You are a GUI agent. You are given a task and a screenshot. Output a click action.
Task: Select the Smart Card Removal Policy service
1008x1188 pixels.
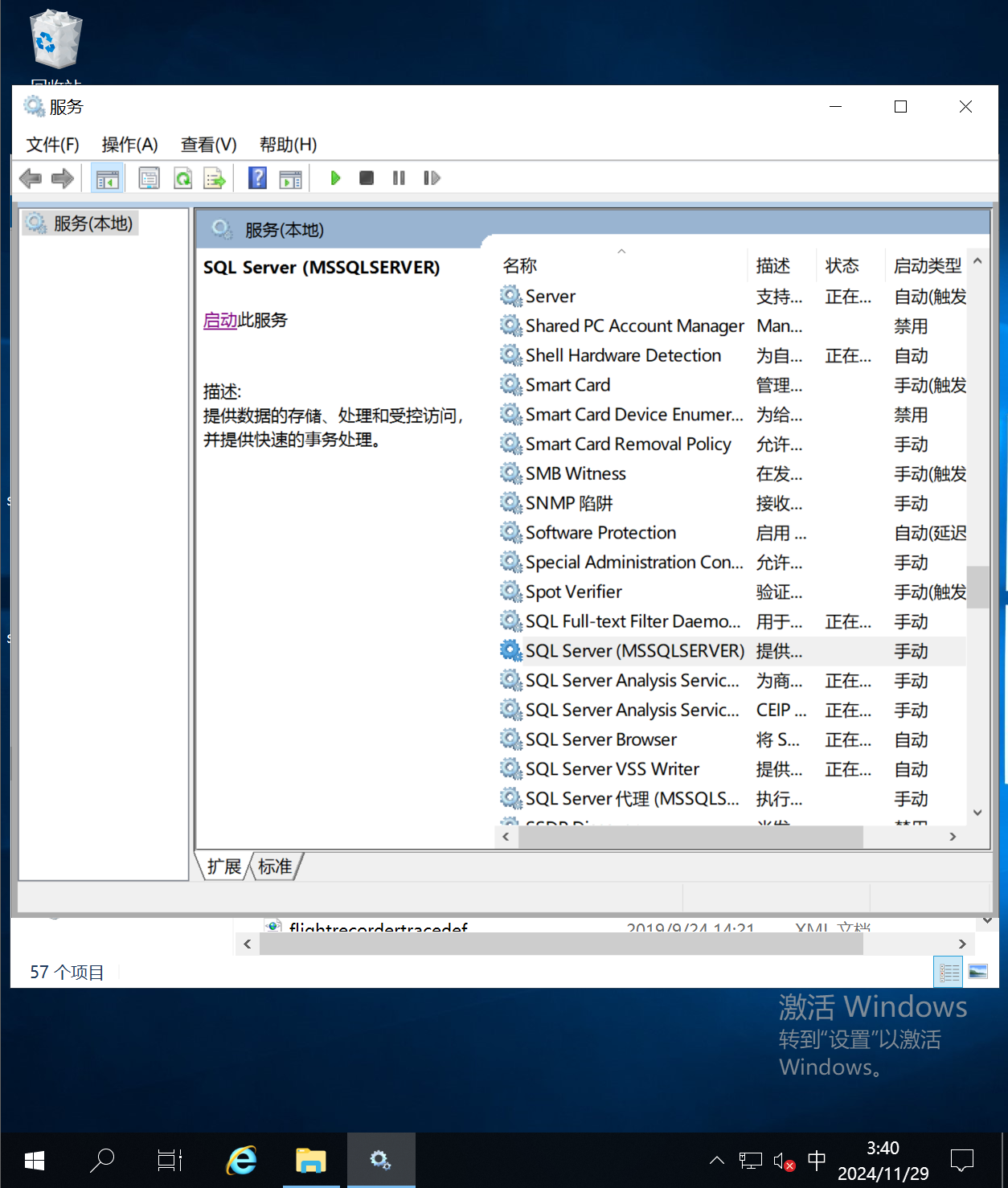coord(732,444)
